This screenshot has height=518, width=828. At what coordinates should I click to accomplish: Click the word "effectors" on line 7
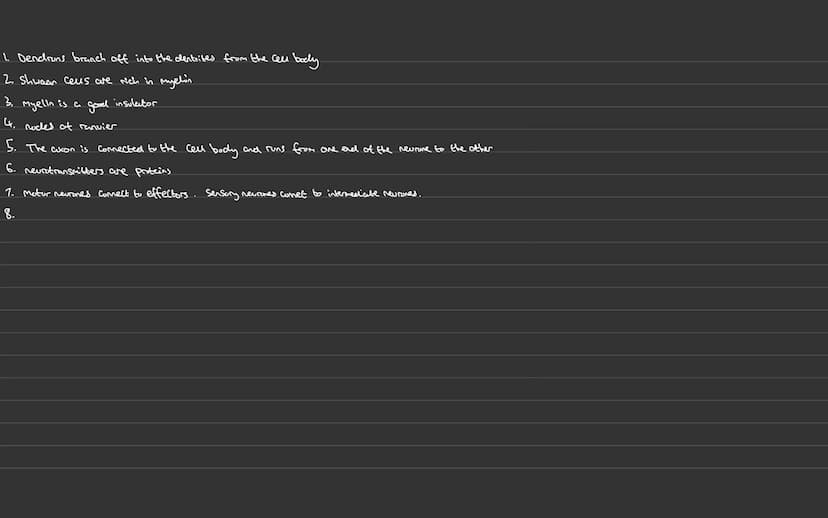click(167, 193)
